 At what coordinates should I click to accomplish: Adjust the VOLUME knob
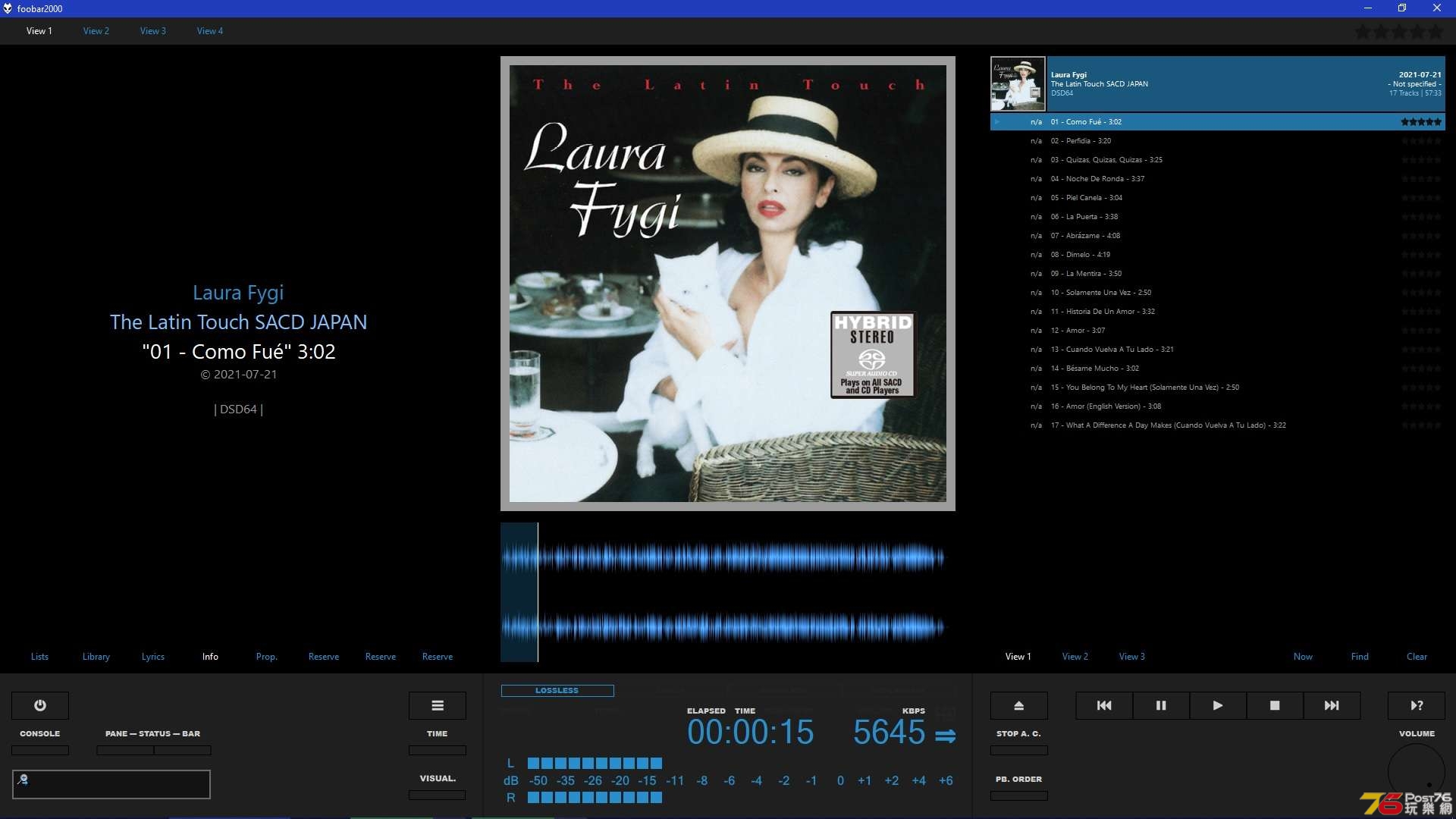coord(1417,772)
